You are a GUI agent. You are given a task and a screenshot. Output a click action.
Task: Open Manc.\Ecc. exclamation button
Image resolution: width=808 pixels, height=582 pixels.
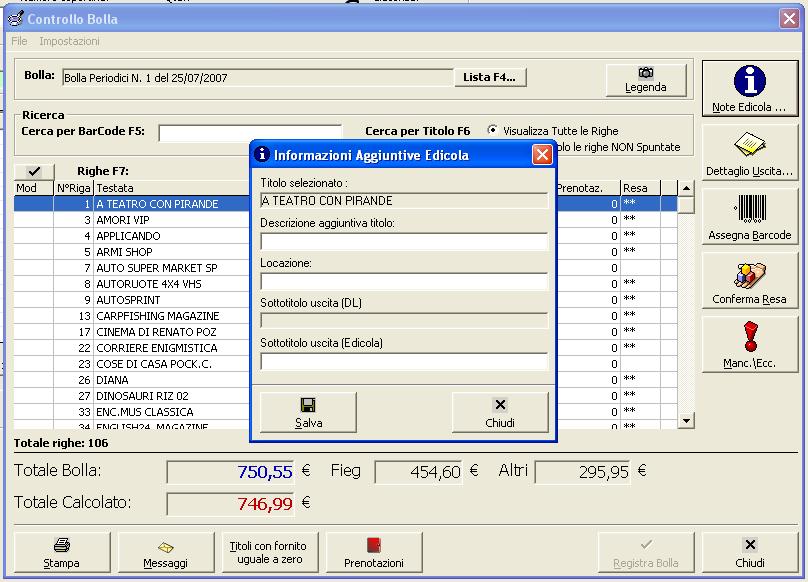[750, 345]
